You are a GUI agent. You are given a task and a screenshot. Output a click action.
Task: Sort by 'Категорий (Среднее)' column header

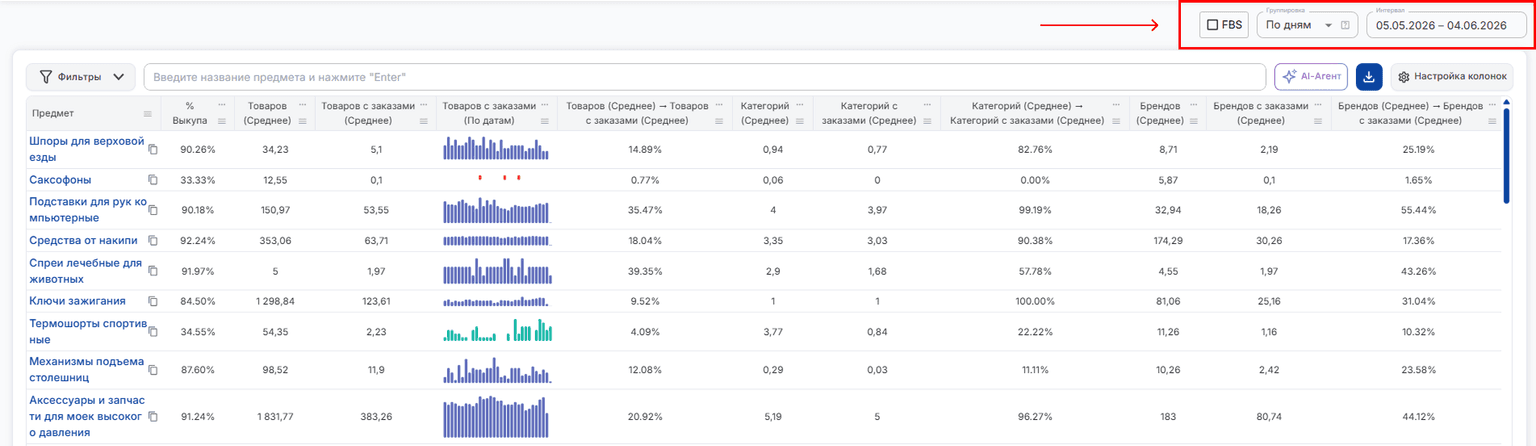pyautogui.click(x=765, y=113)
